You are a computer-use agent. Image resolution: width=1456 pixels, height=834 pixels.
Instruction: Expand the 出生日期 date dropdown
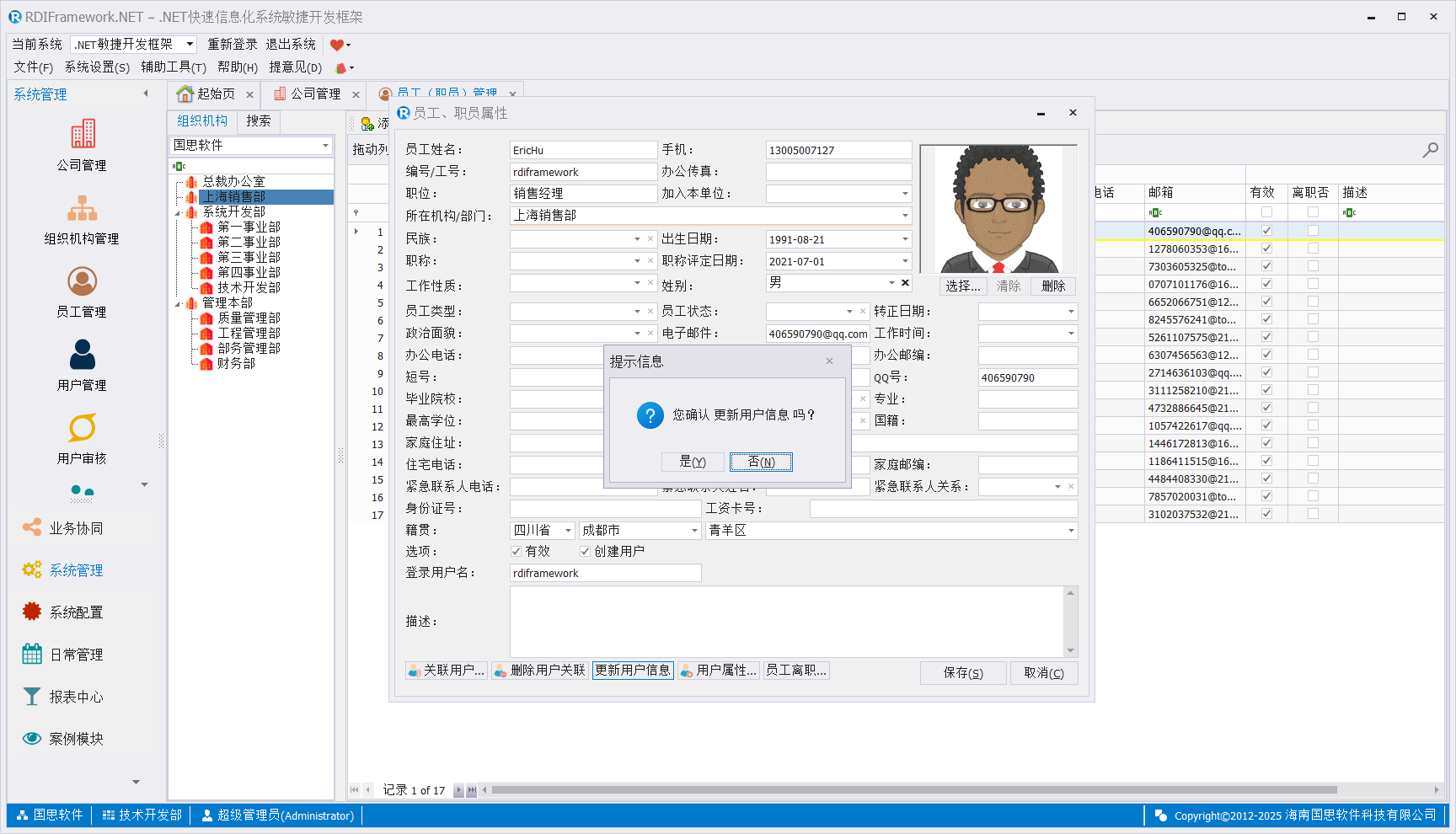point(905,239)
